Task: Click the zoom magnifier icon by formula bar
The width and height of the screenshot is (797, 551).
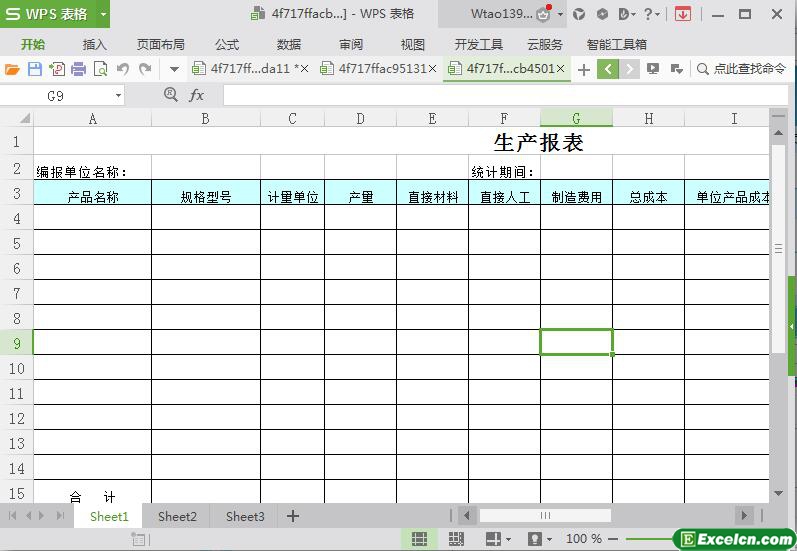Action: tap(171, 95)
